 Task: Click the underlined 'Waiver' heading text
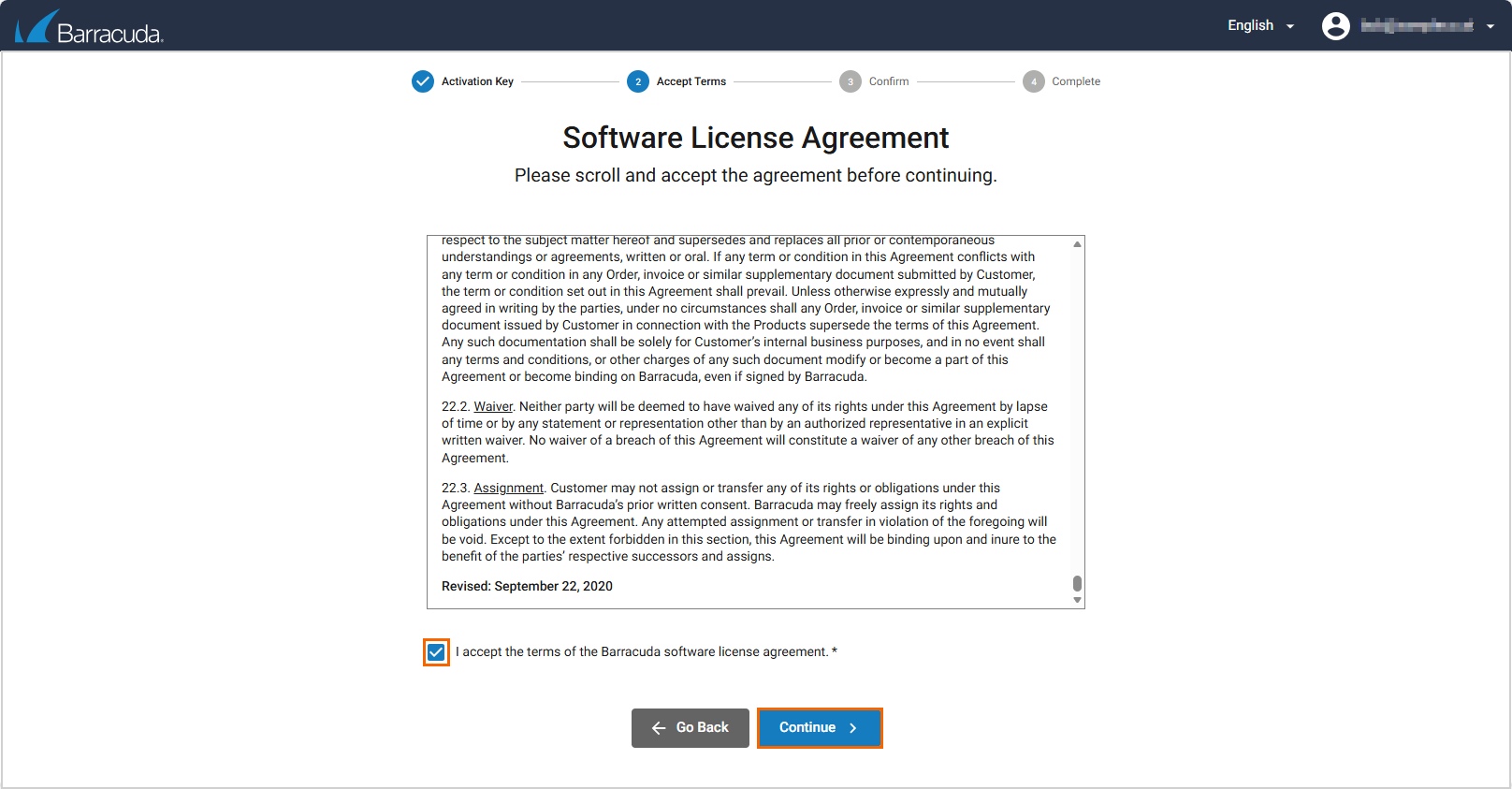493,406
